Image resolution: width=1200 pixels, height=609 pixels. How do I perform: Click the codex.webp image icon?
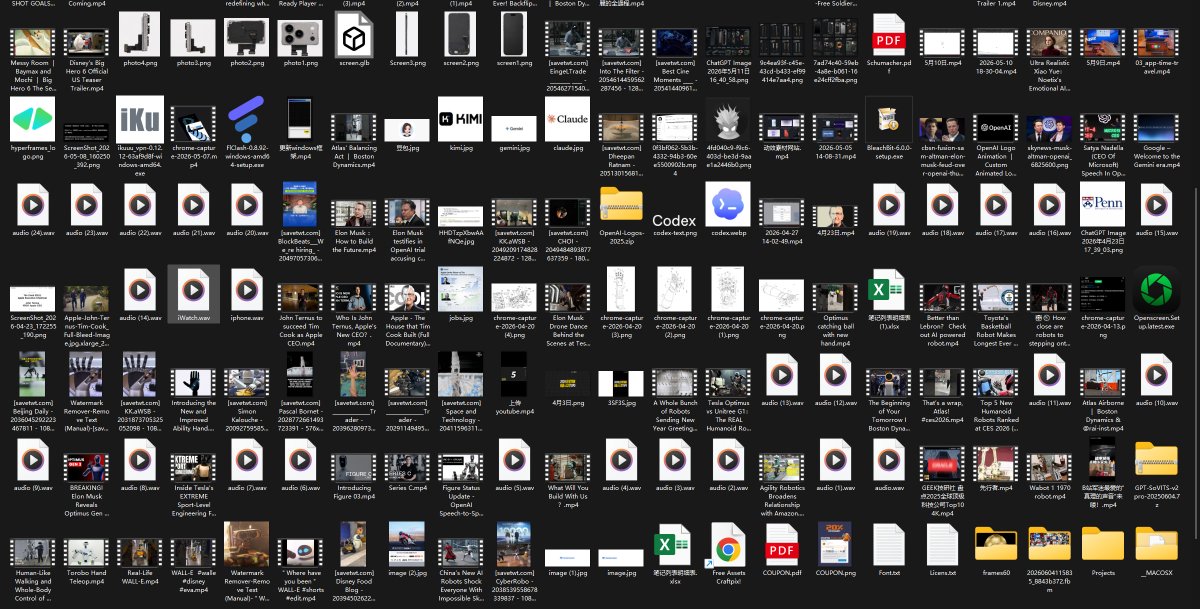728,205
